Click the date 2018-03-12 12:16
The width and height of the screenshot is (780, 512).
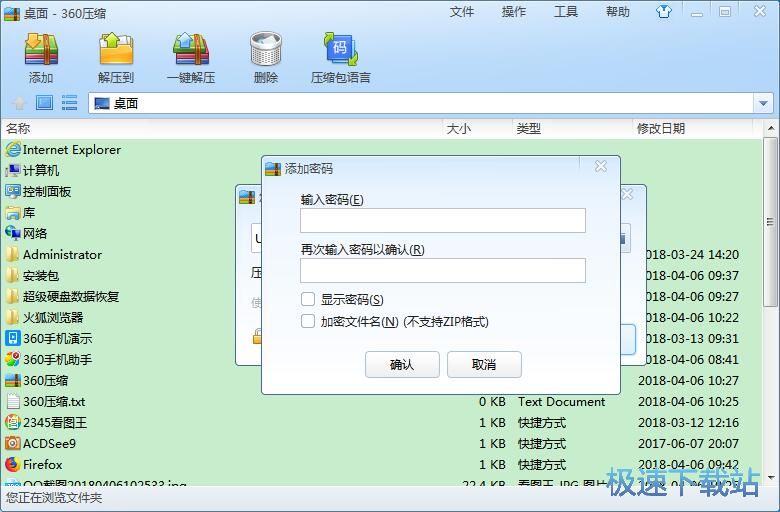pyautogui.click(x=688, y=422)
